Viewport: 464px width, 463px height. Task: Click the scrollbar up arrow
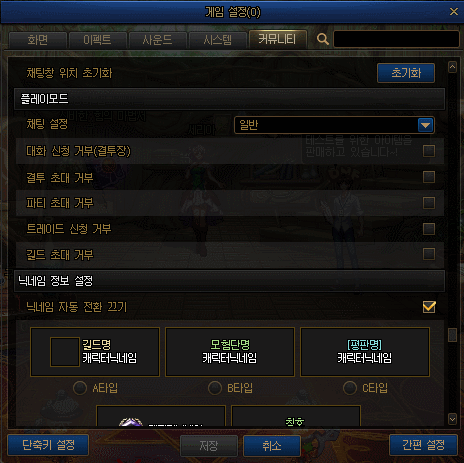(452, 67)
